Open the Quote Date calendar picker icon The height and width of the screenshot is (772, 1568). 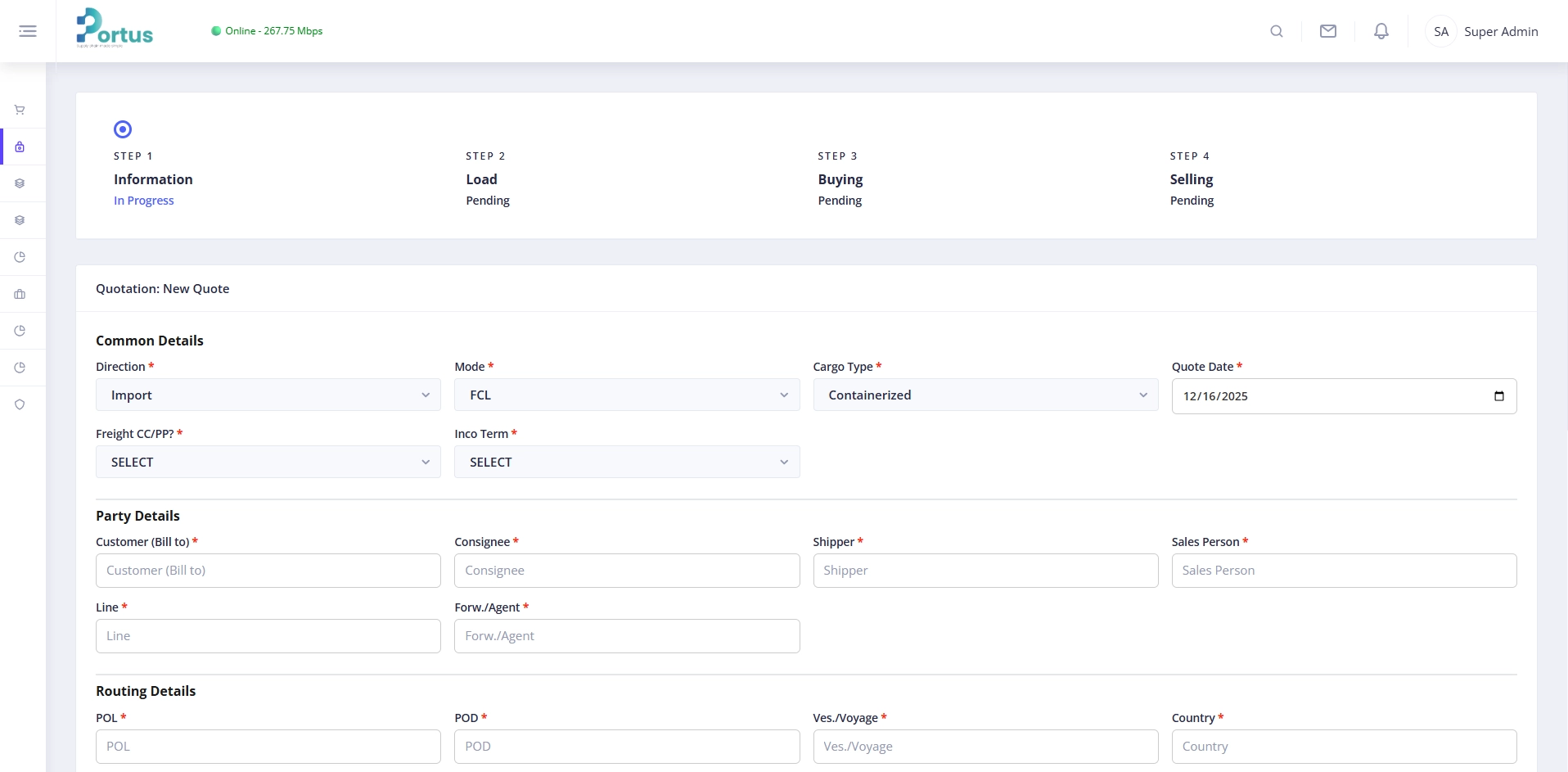click(1498, 396)
